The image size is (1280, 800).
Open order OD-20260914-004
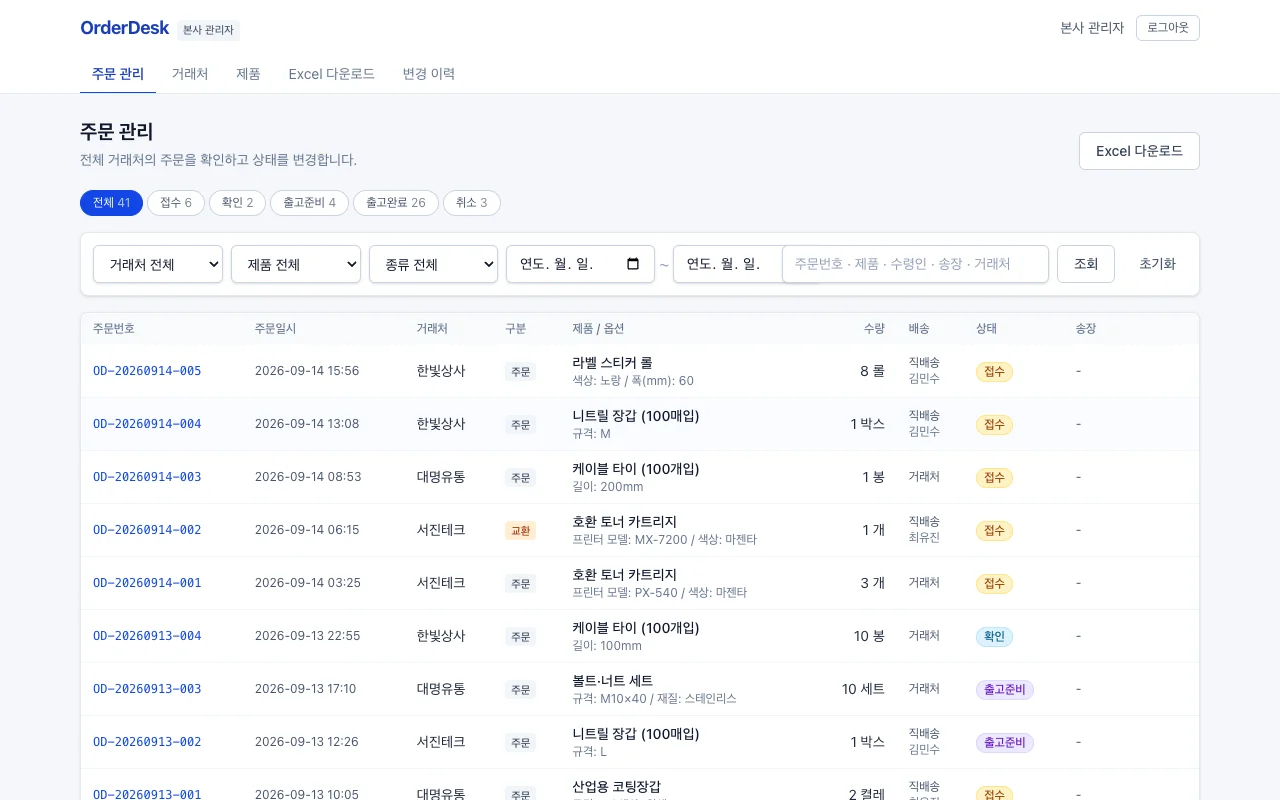[x=147, y=424]
